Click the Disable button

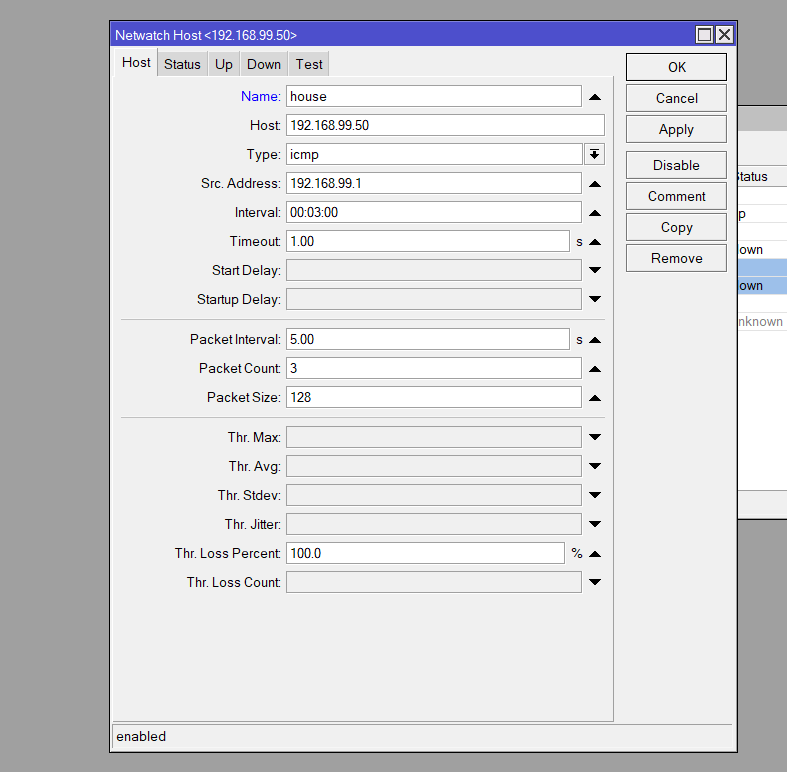(x=676, y=165)
